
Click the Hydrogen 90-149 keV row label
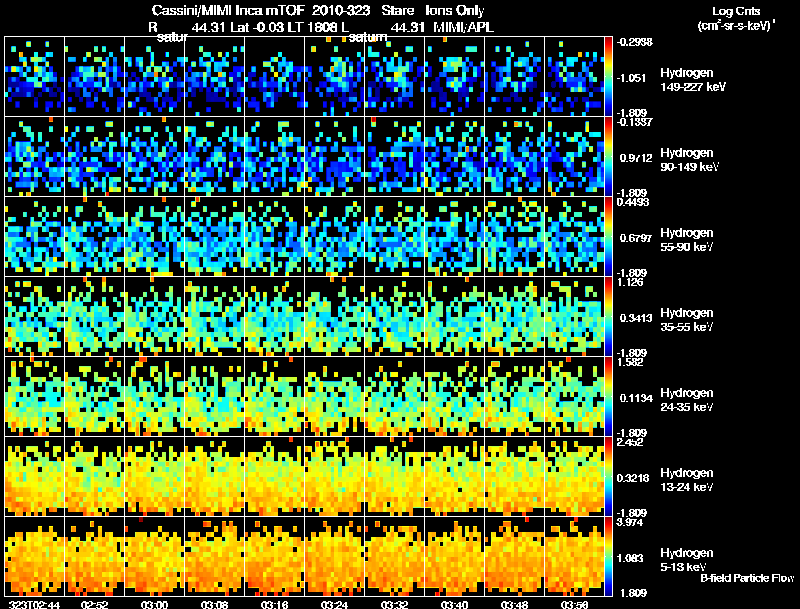point(689,160)
